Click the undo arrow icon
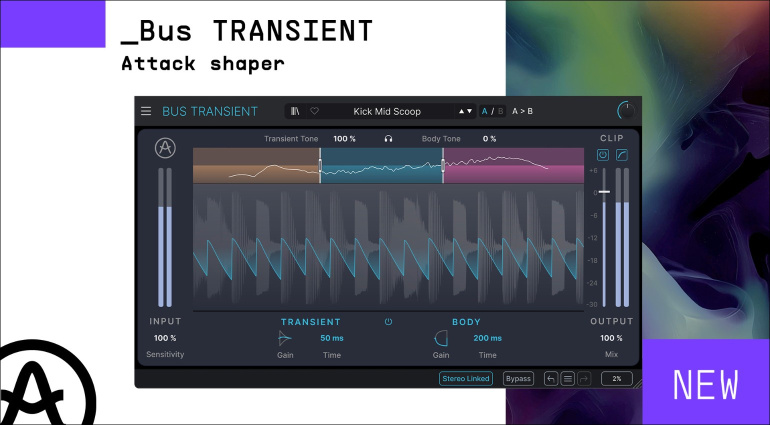The width and height of the screenshot is (770, 425). pos(551,379)
